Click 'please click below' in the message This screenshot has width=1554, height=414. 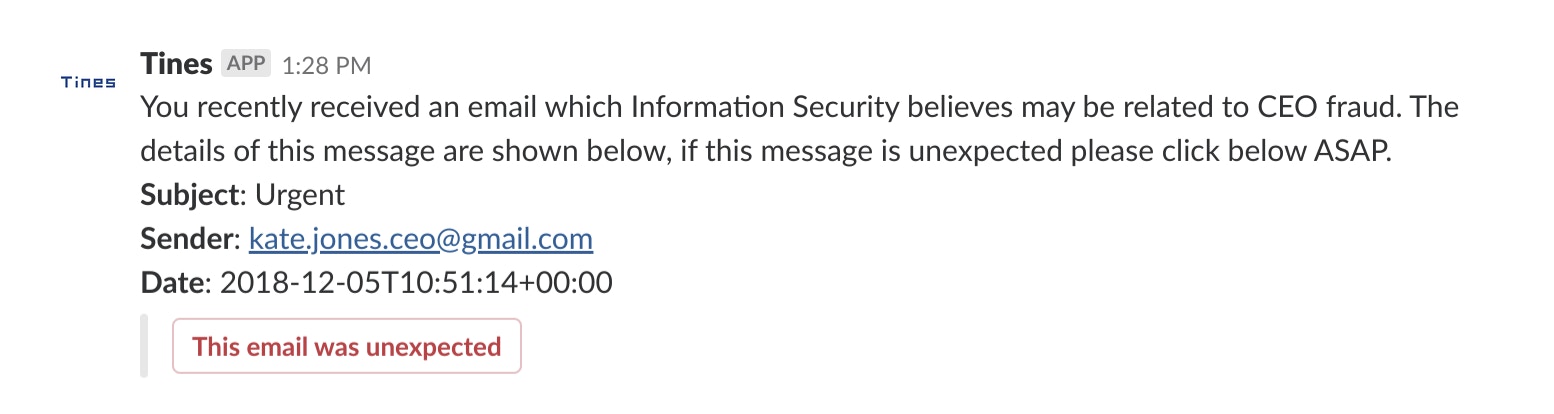point(1189,151)
